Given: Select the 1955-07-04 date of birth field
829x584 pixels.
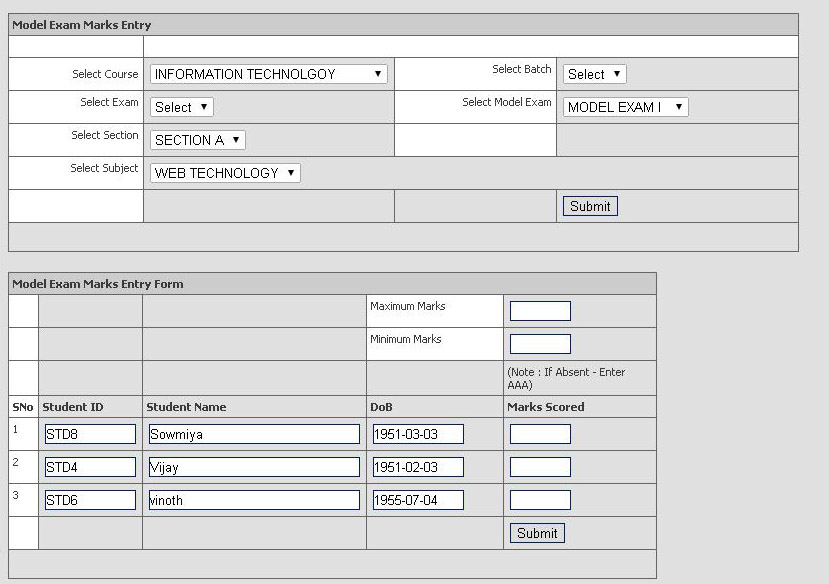Looking at the screenshot, I should 418,500.
